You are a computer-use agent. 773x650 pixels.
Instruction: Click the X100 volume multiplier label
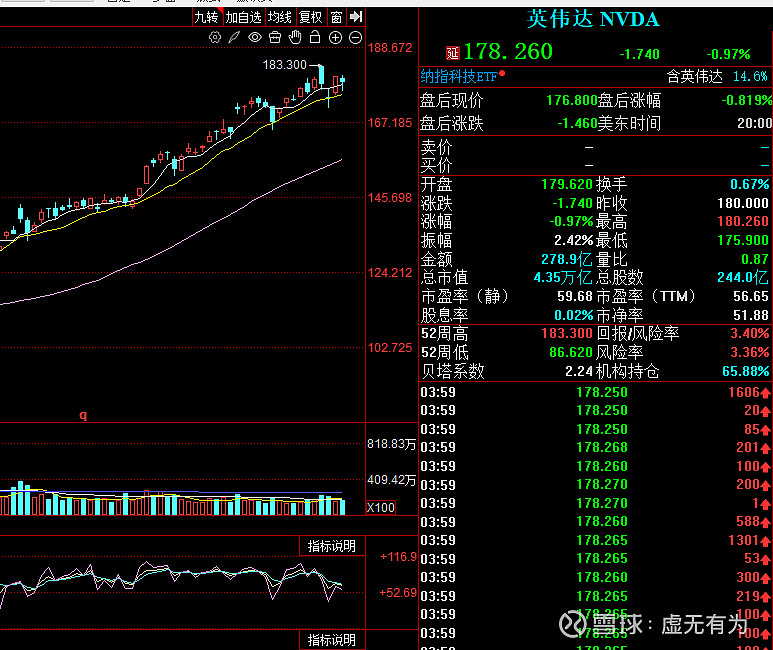[x=381, y=507]
